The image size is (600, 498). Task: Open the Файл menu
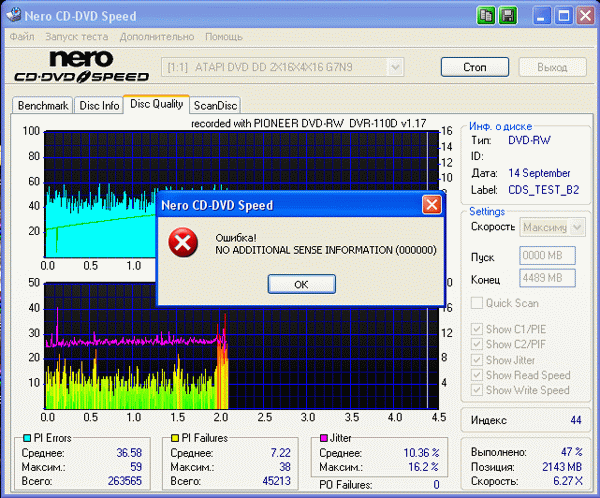[x=22, y=37]
